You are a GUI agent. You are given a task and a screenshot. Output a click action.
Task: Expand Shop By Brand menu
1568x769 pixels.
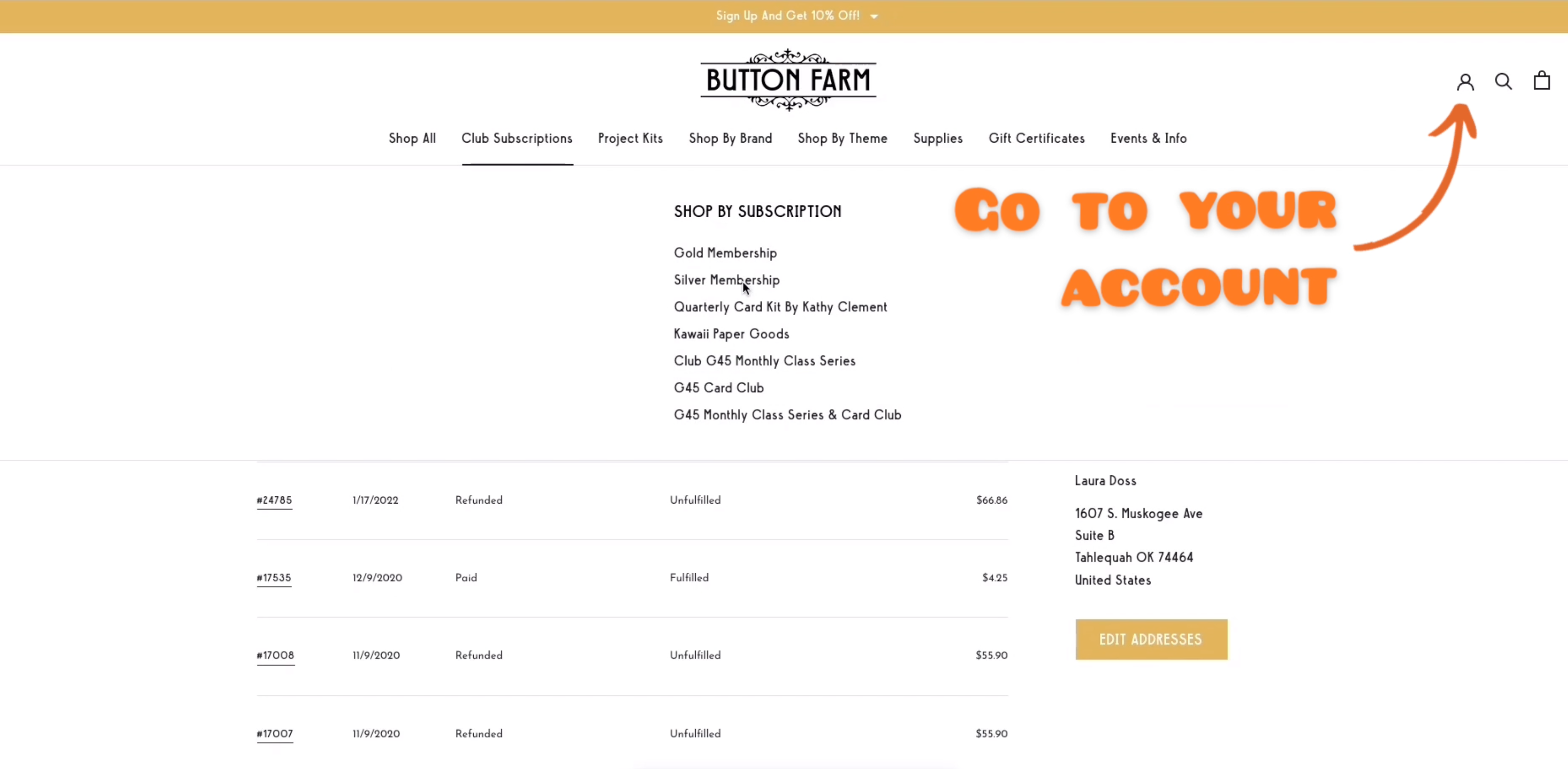[730, 138]
